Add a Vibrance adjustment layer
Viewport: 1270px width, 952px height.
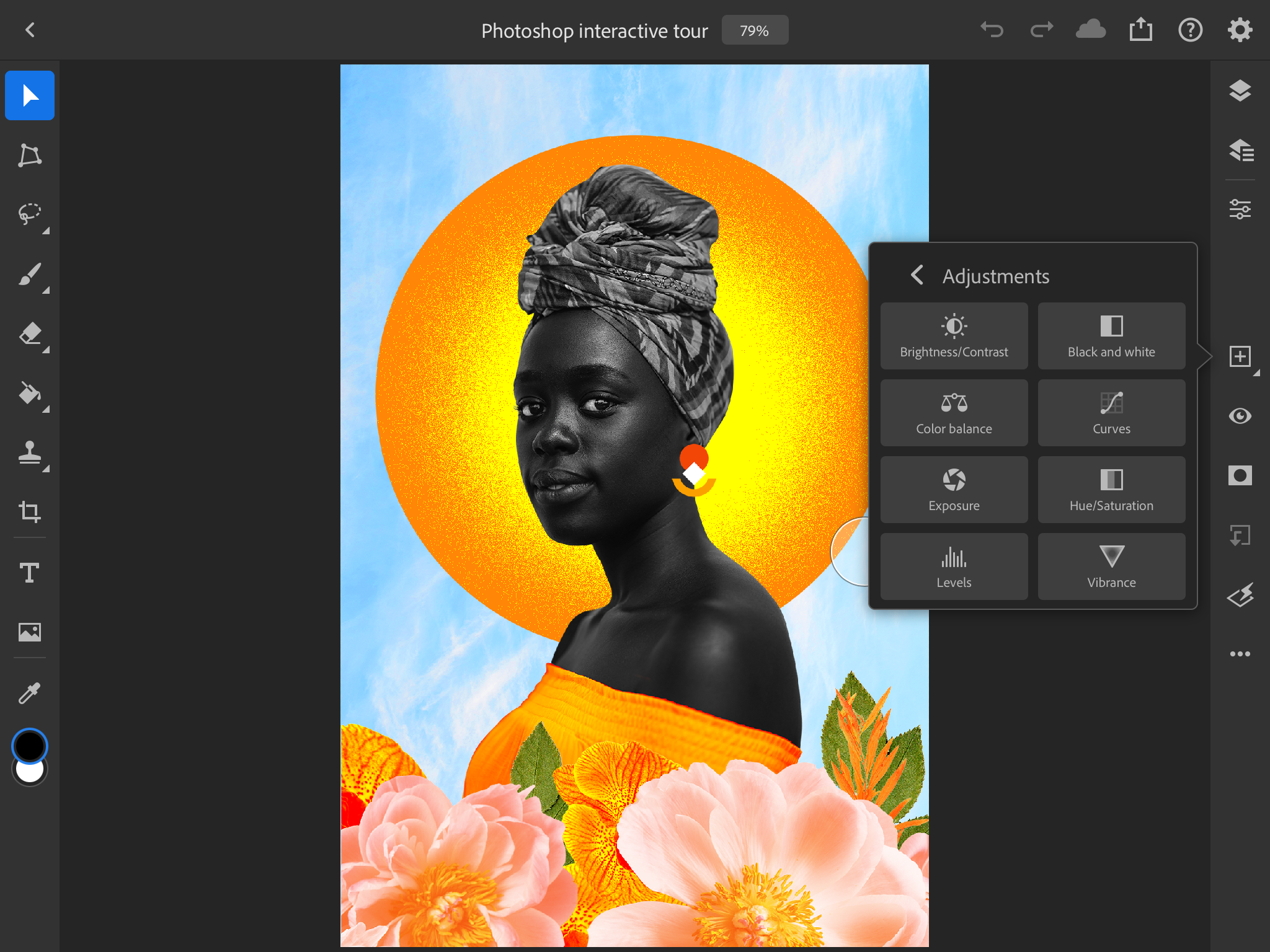[1111, 566]
